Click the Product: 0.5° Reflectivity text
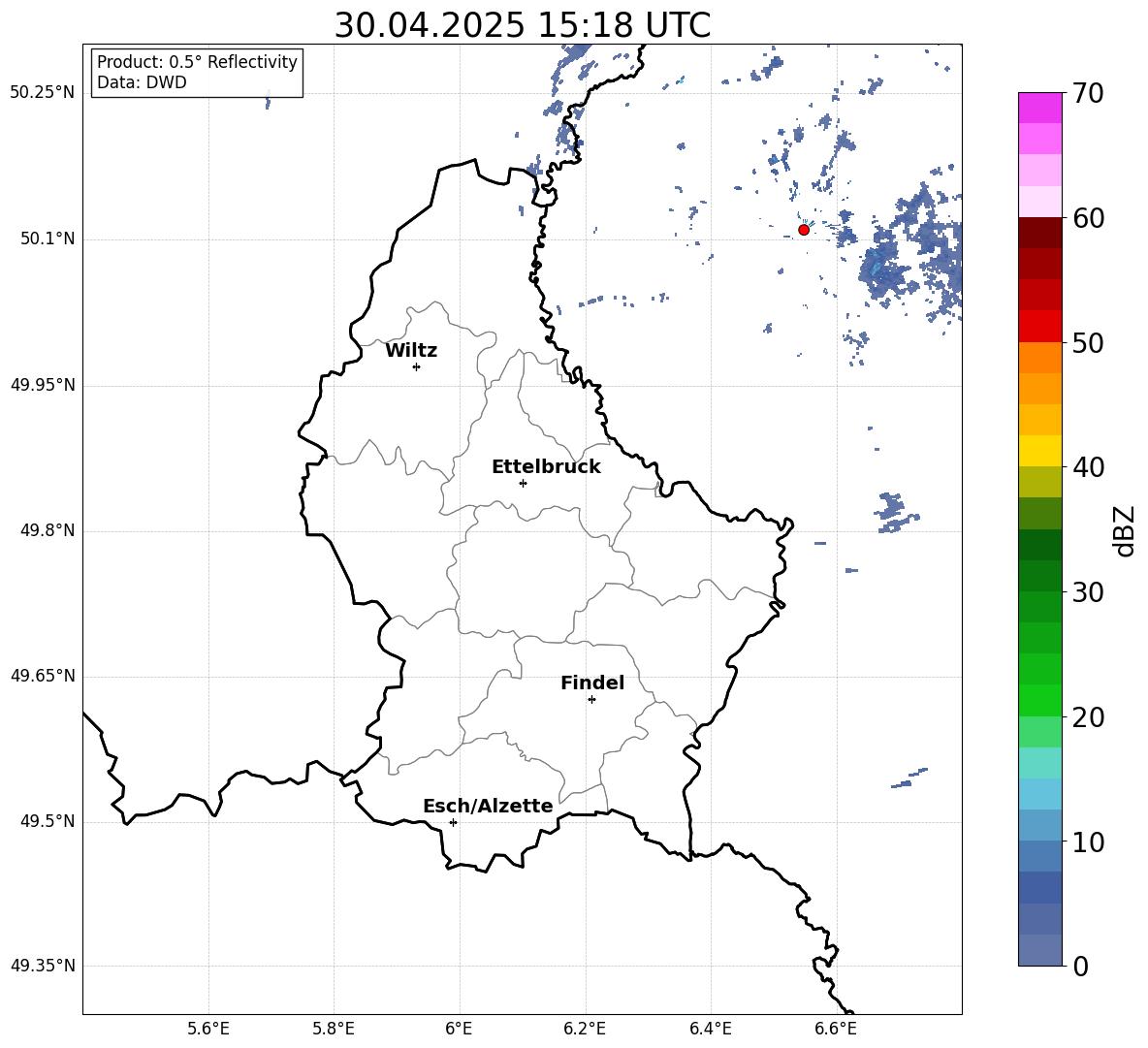Viewport: 1148px width, 1048px height. [x=197, y=62]
